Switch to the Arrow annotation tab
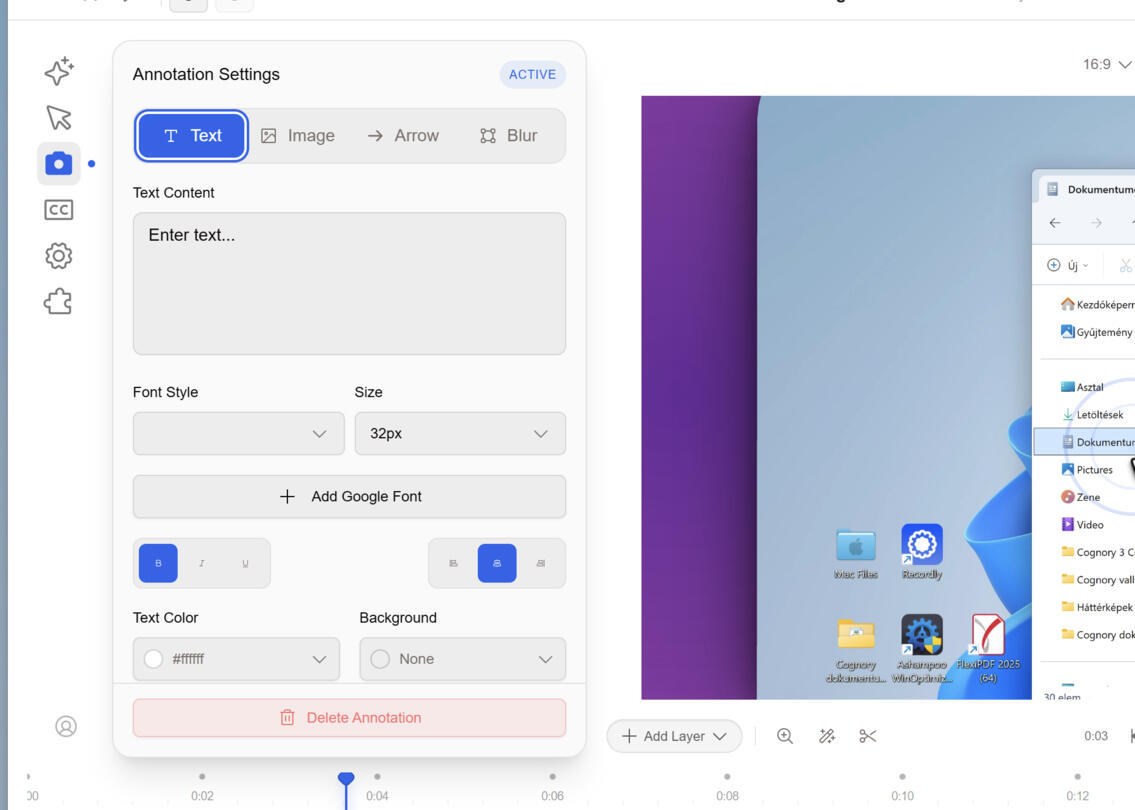 [403, 135]
